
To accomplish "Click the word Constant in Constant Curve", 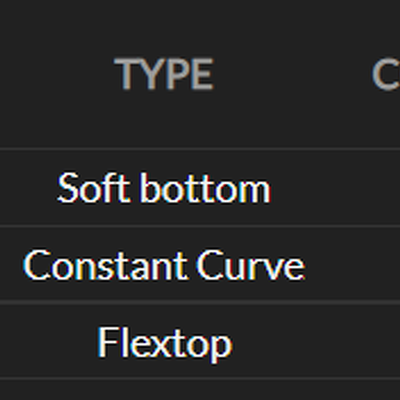I will [x=104, y=265].
